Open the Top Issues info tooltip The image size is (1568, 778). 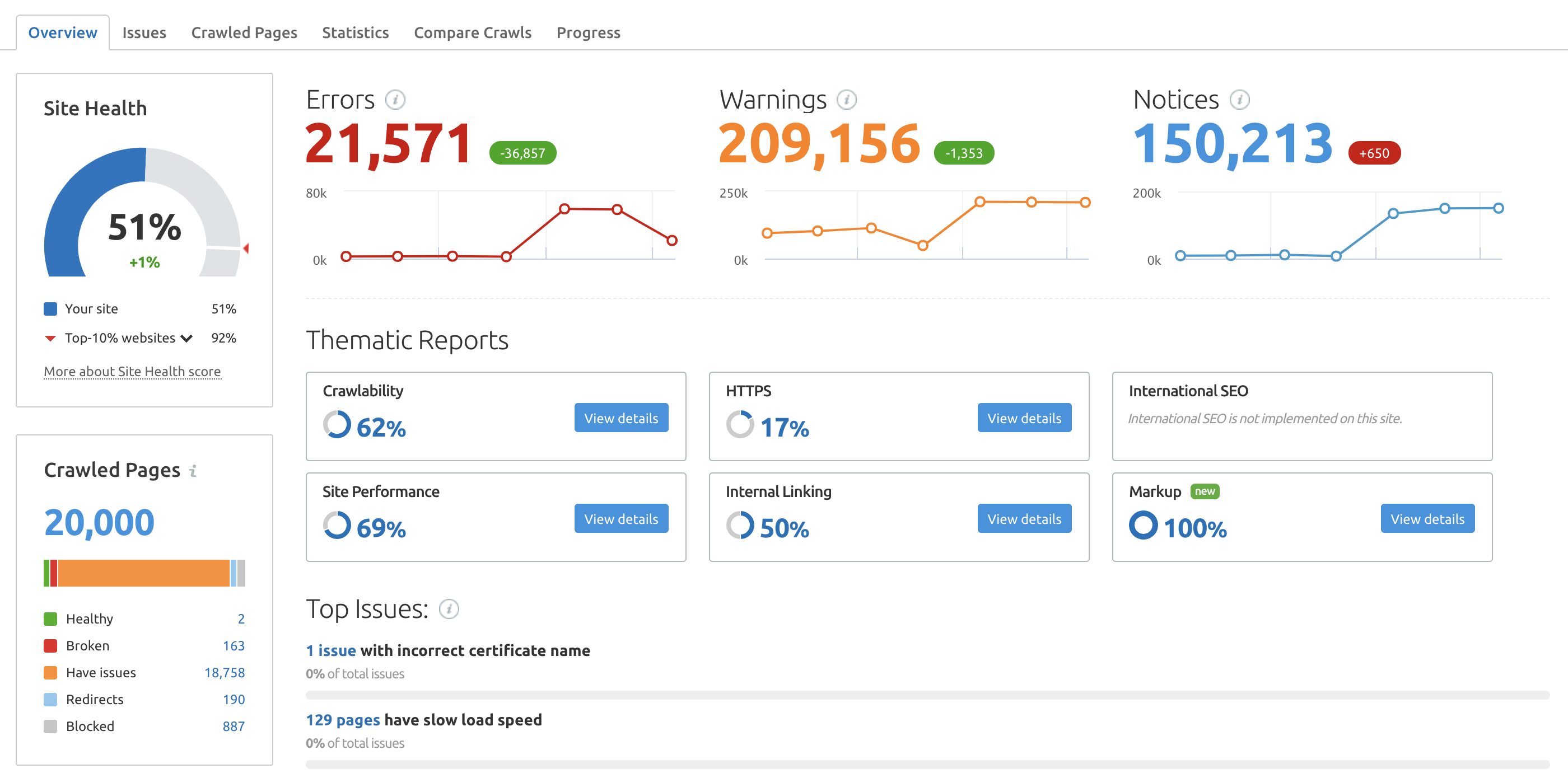coord(449,608)
